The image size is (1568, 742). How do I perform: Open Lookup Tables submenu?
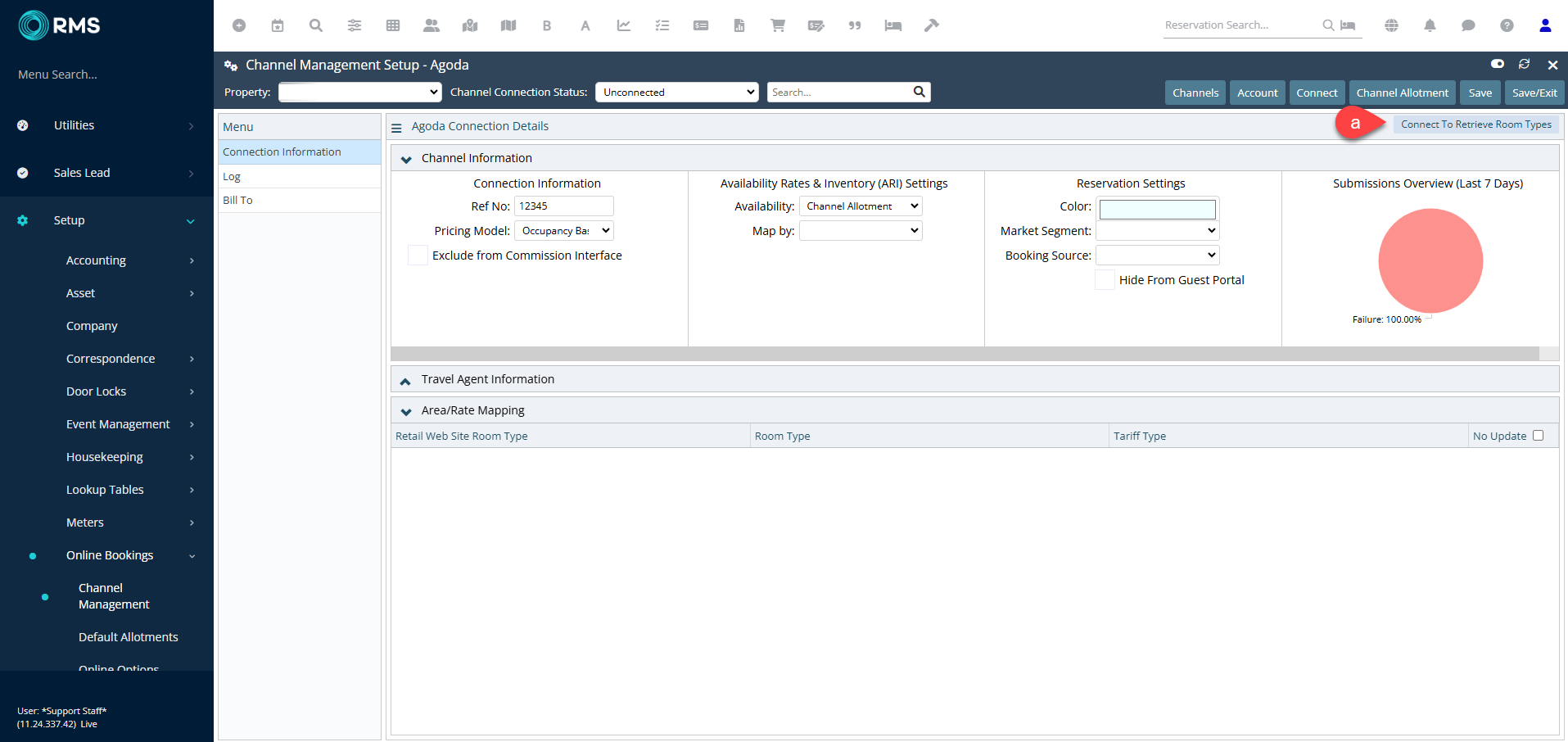click(106, 490)
